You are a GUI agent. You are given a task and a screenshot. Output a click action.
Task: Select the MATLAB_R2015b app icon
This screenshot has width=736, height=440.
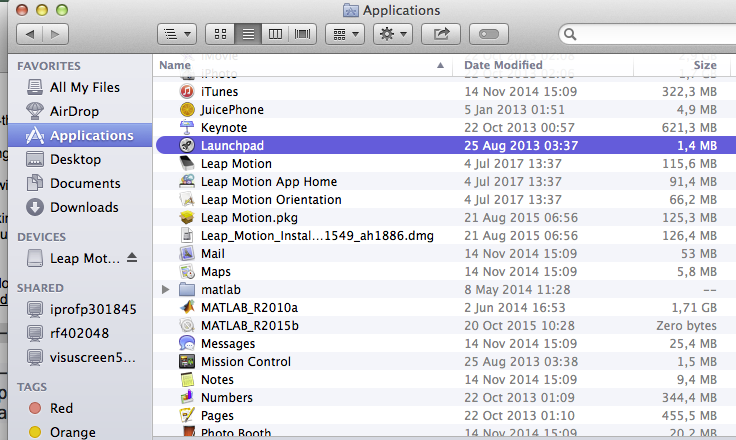point(187,325)
